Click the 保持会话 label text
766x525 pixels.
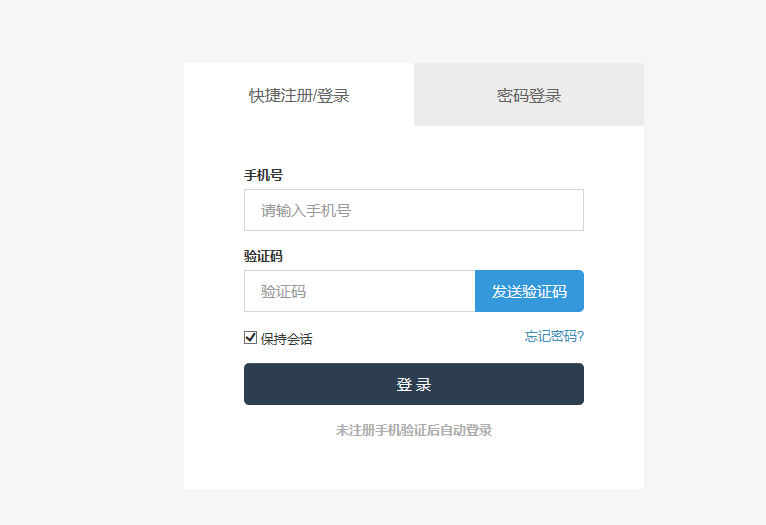287,339
